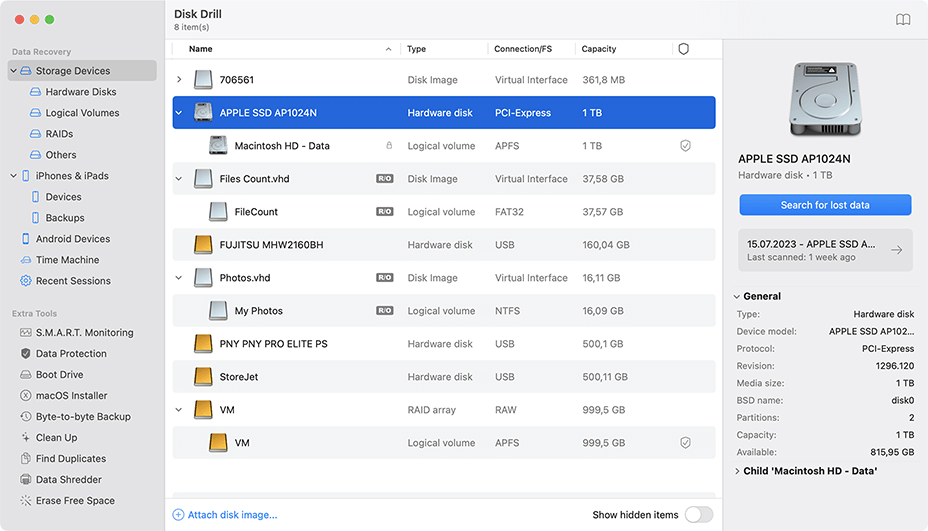Expand the 706561 disk image row
The width and height of the screenshot is (928, 531).
[x=179, y=79]
